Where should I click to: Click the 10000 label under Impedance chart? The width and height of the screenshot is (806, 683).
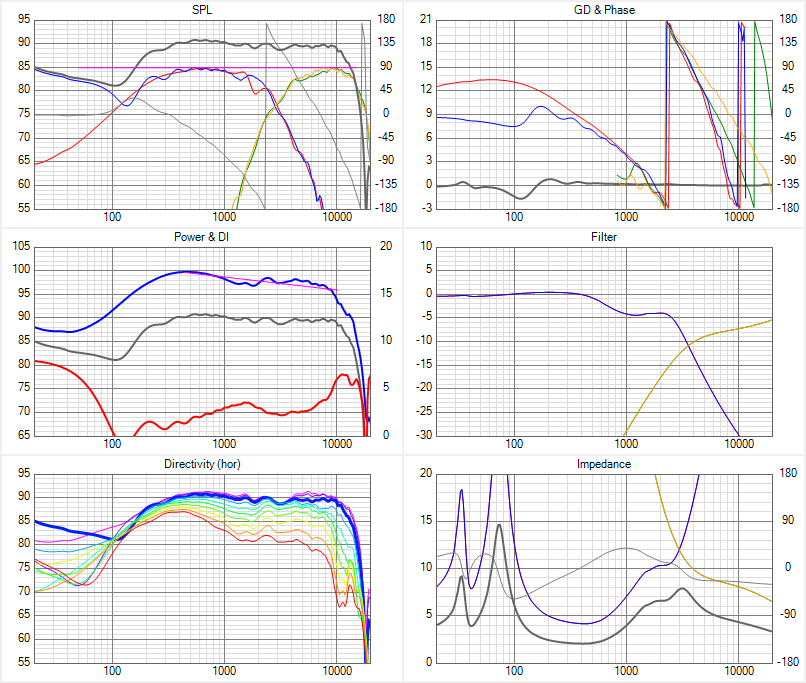coord(739,671)
